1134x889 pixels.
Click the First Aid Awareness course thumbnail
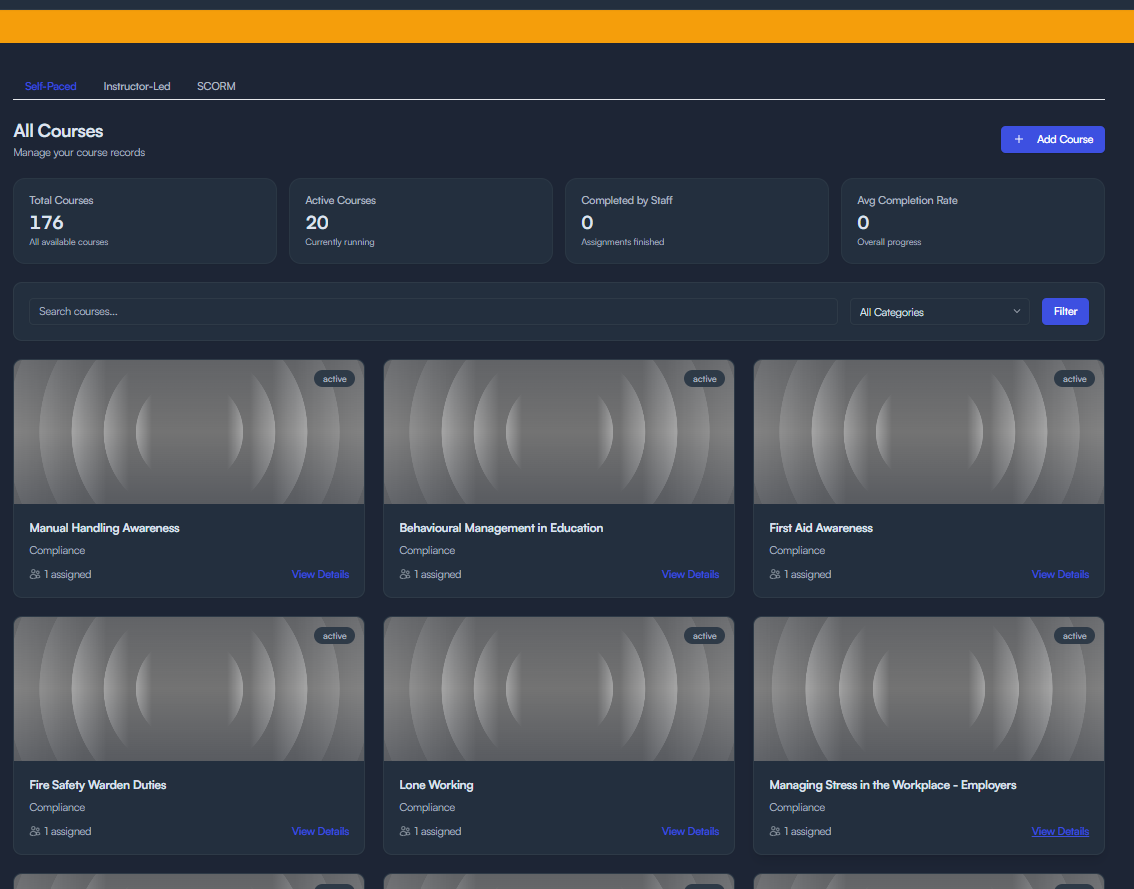coord(929,432)
